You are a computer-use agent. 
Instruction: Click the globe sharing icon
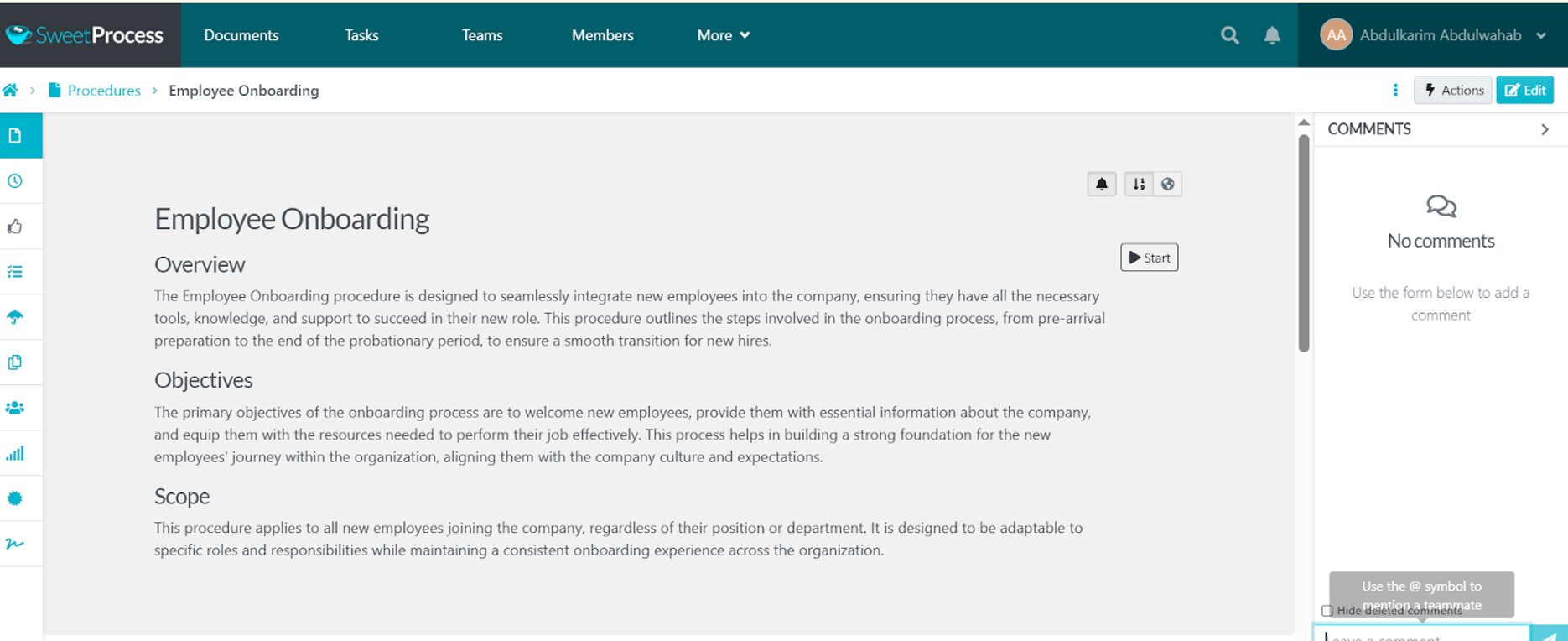pos(1168,184)
